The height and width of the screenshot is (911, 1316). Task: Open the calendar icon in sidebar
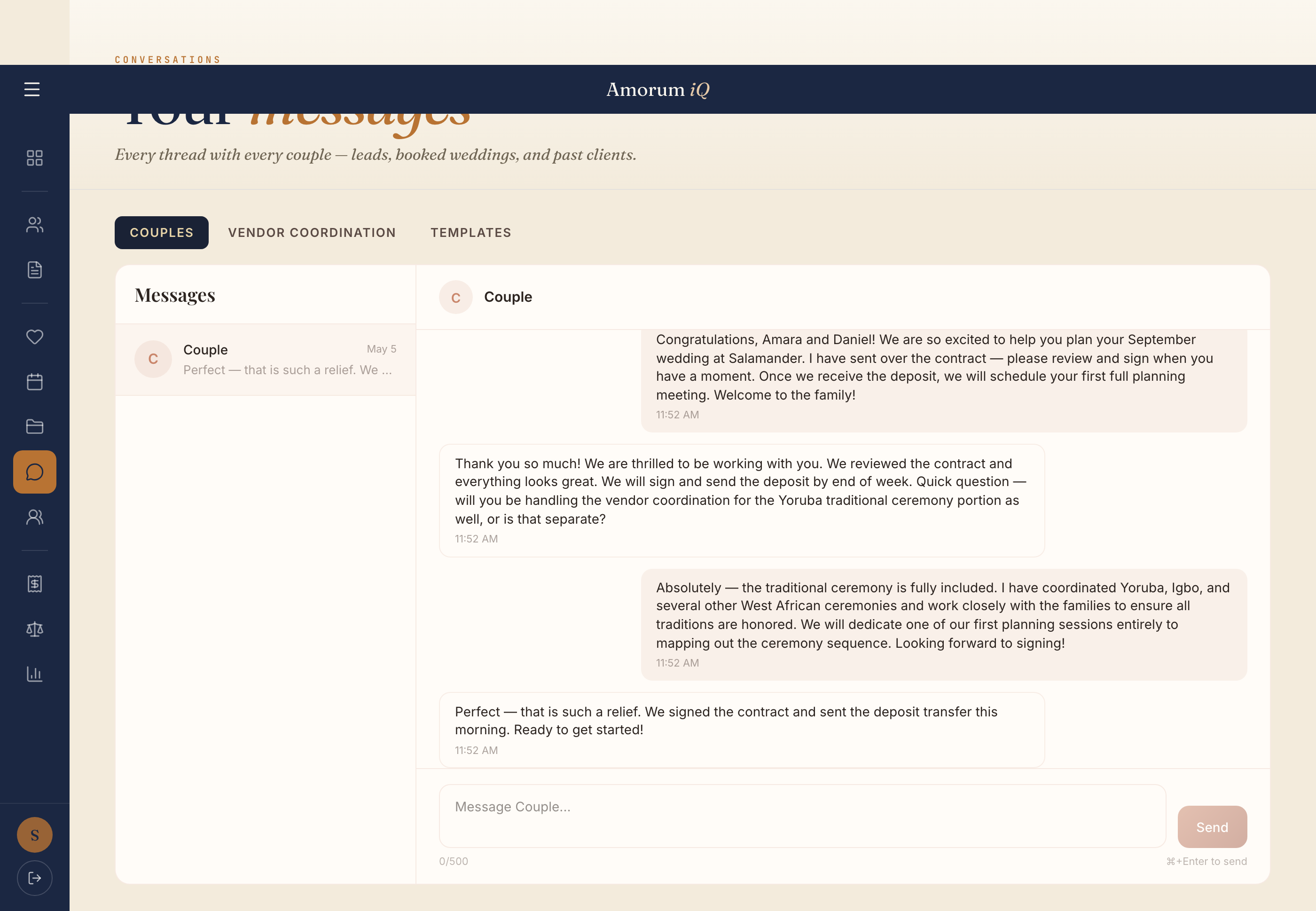[35, 382]
